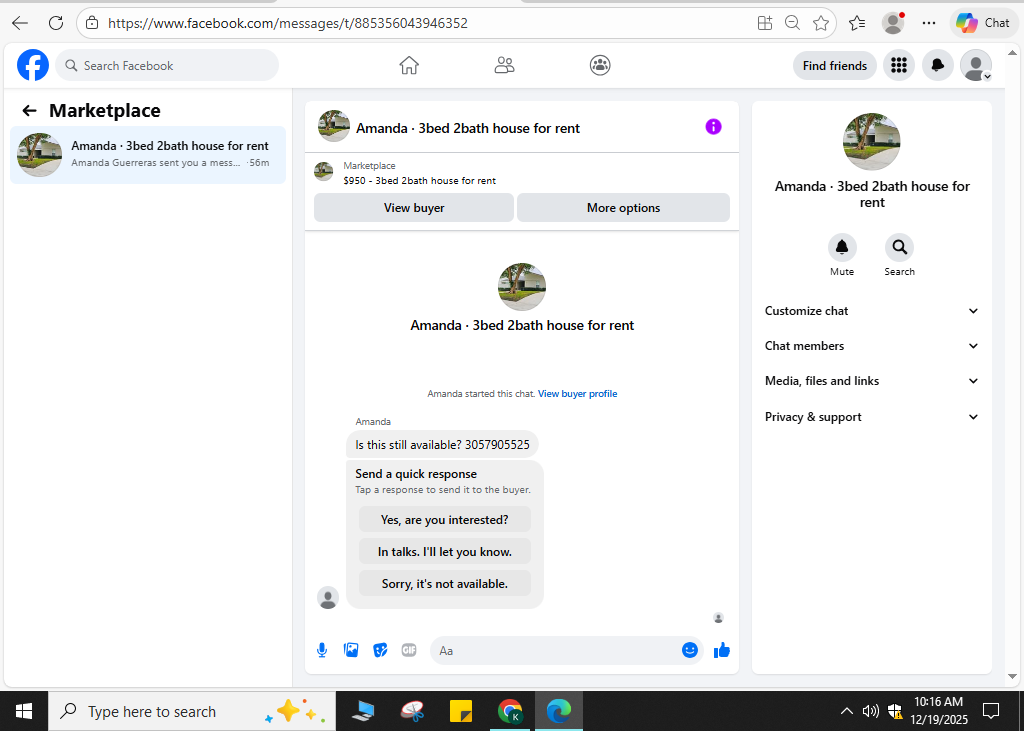Send quick response "In talks. I'll let you know."

(x=445, y=552)
